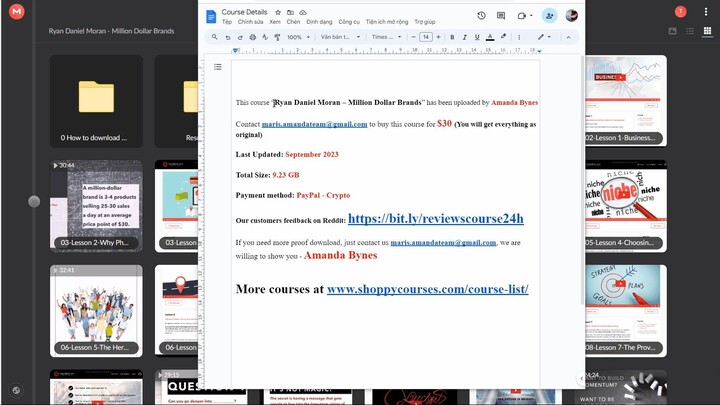
Task: Open the comments panel icon
Action: [x=501, y=16]
